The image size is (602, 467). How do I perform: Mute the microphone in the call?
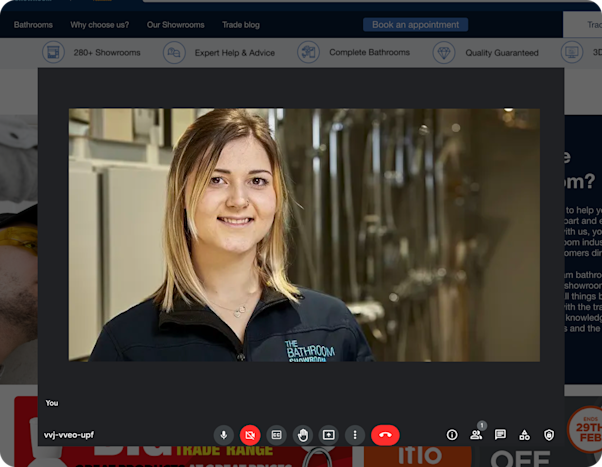[223, 435]
